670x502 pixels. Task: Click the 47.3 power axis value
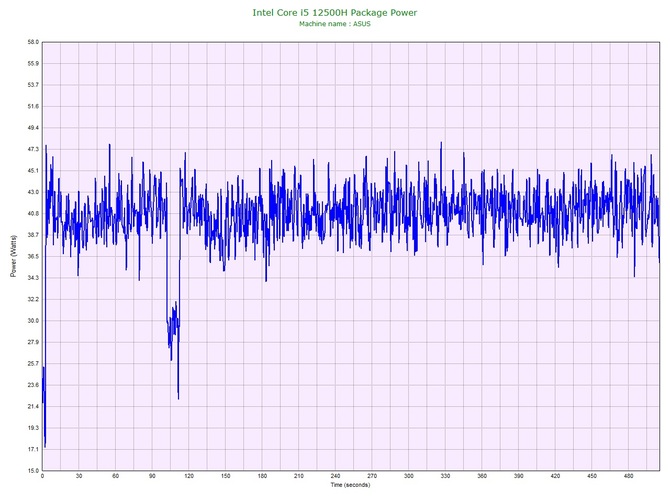33,149
